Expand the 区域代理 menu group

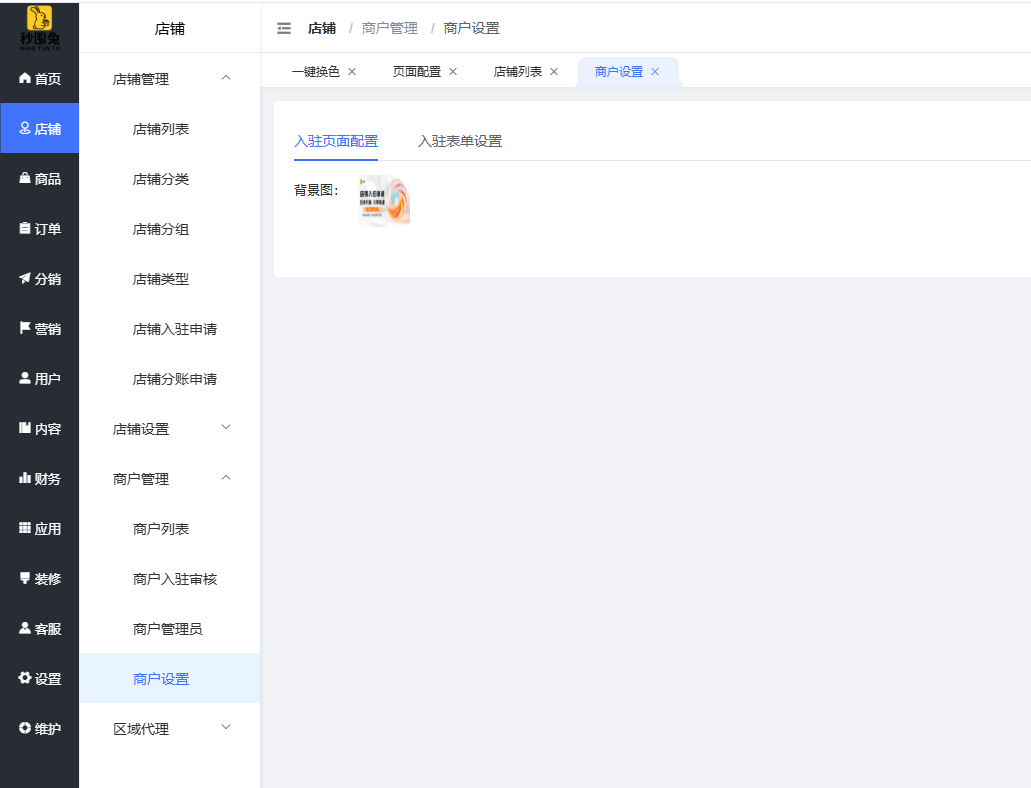click(x=169, y=729)
